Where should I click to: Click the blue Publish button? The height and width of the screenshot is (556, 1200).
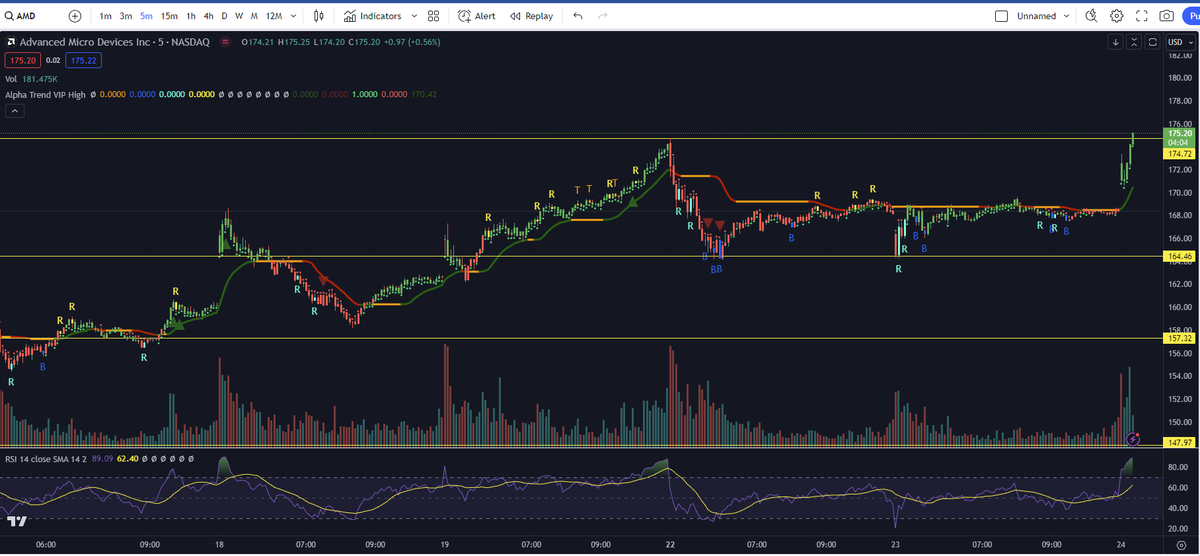[x=1191, y=16]
